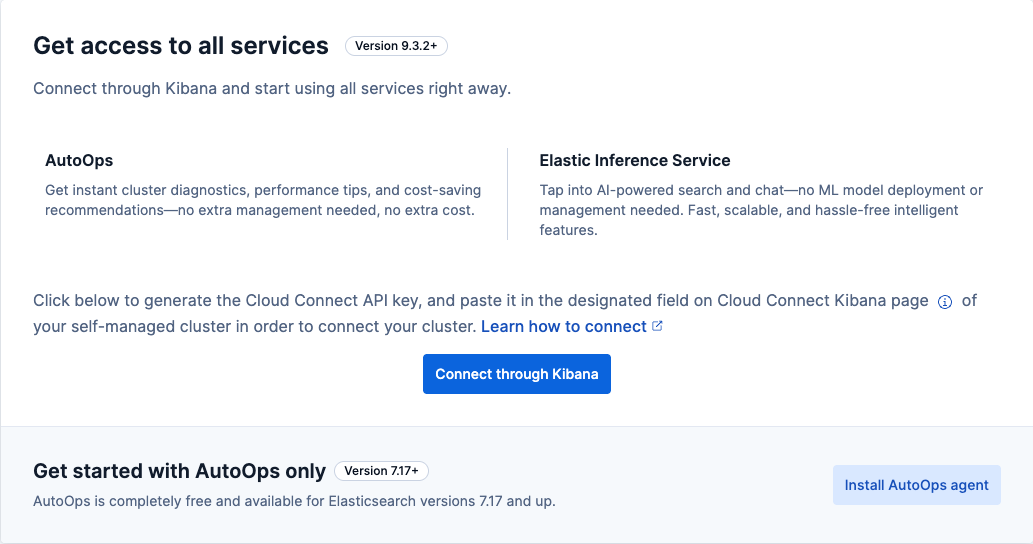Click the external link icon beside Learn how to connect
Screen dimensions: 1033x544
(657, 326)
